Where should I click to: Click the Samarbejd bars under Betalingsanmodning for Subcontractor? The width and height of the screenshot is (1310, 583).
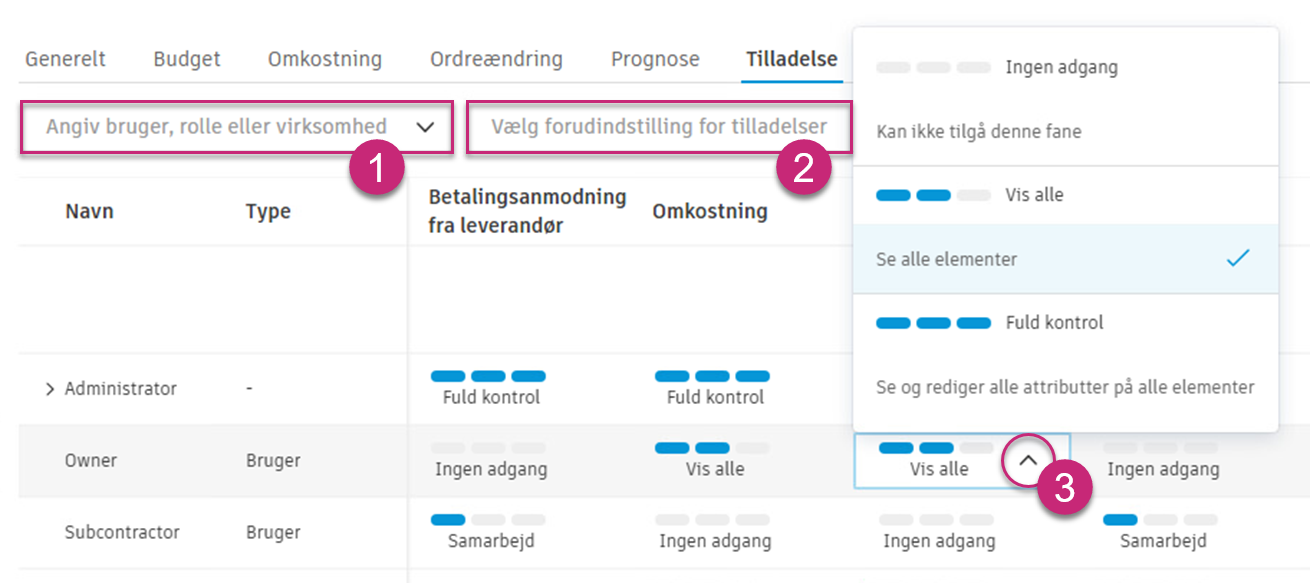point(490,519)
